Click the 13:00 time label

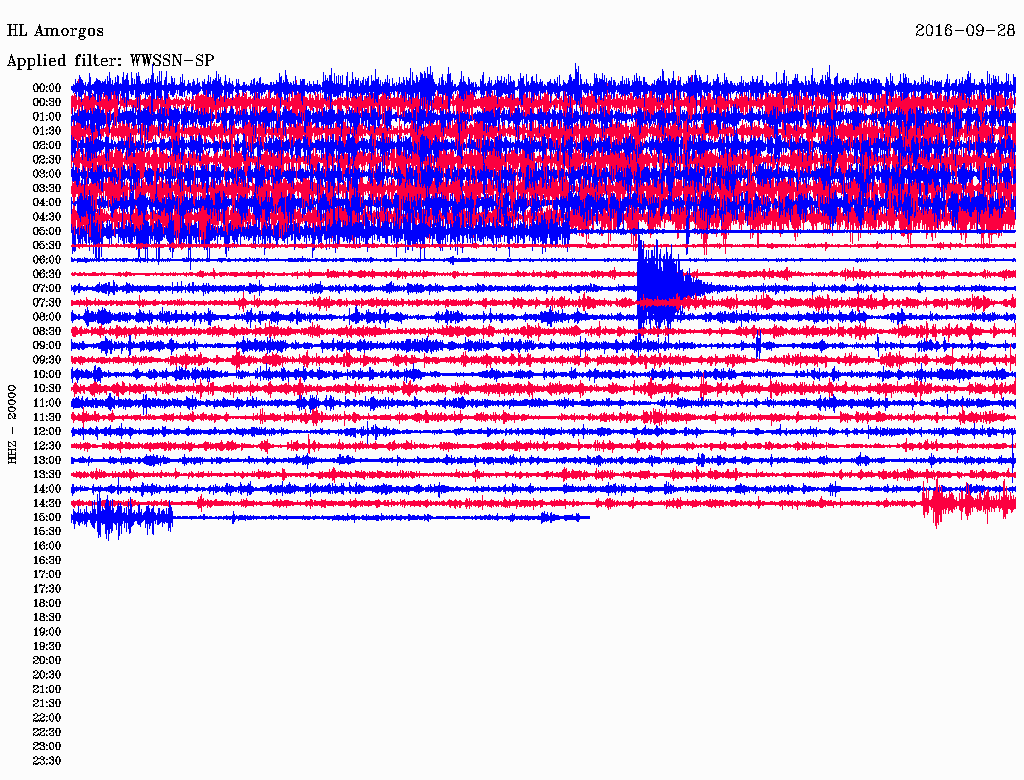point(47,461)
